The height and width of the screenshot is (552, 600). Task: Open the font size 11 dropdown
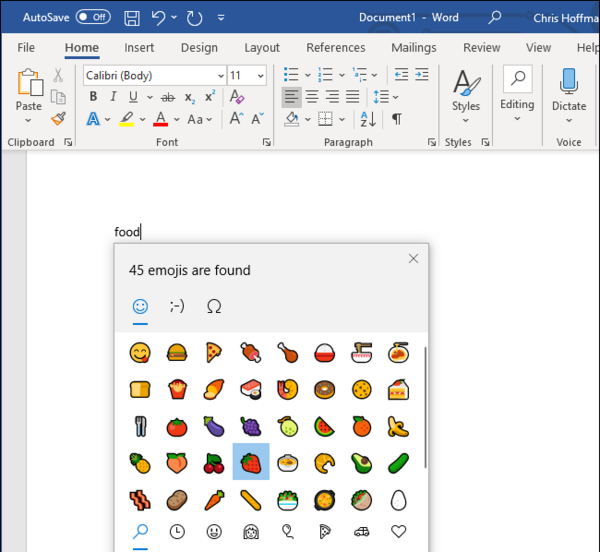coord(261,76)
